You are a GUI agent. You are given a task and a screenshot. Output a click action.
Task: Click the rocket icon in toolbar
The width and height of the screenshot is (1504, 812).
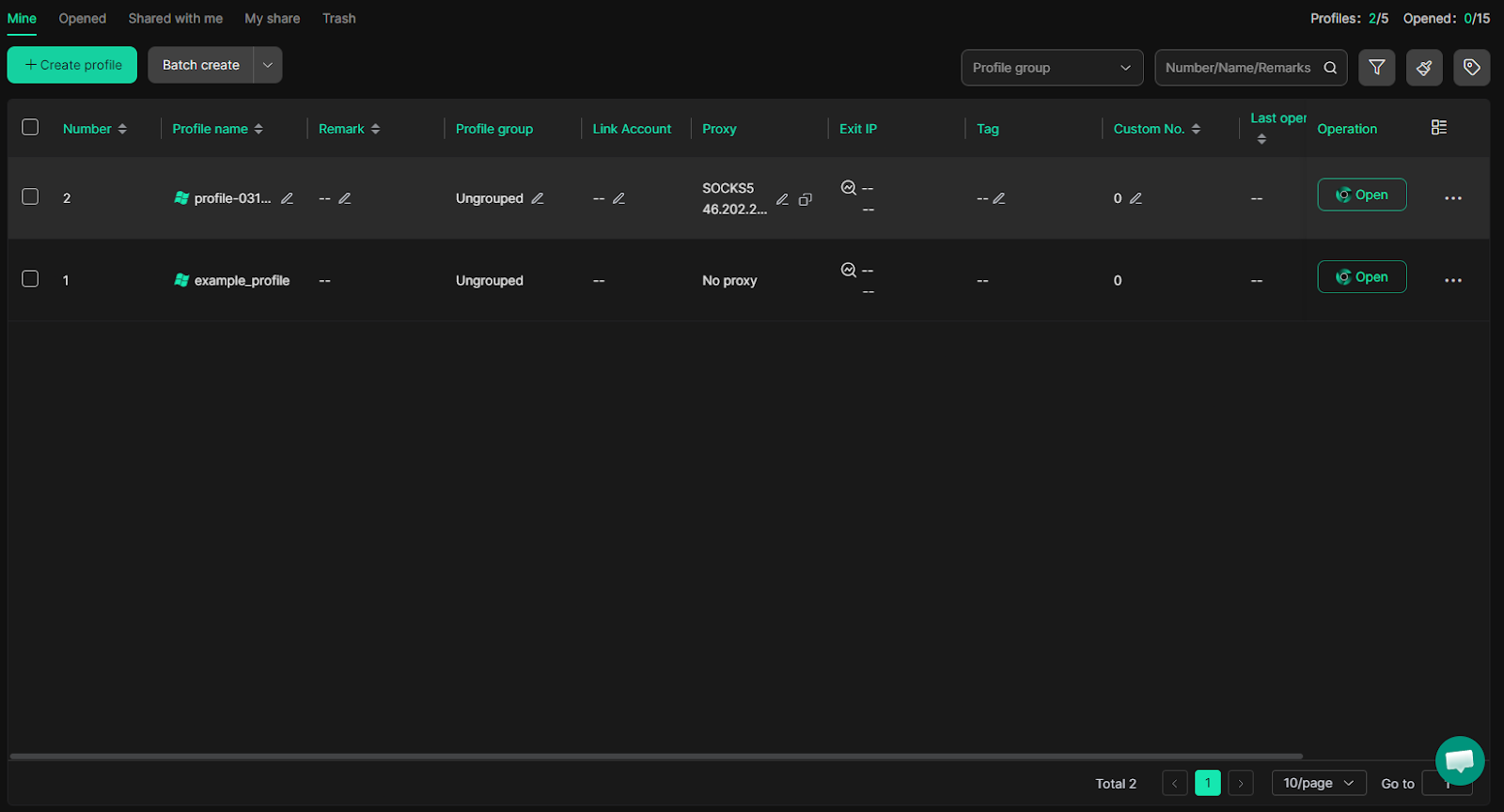click(1424, 68)
